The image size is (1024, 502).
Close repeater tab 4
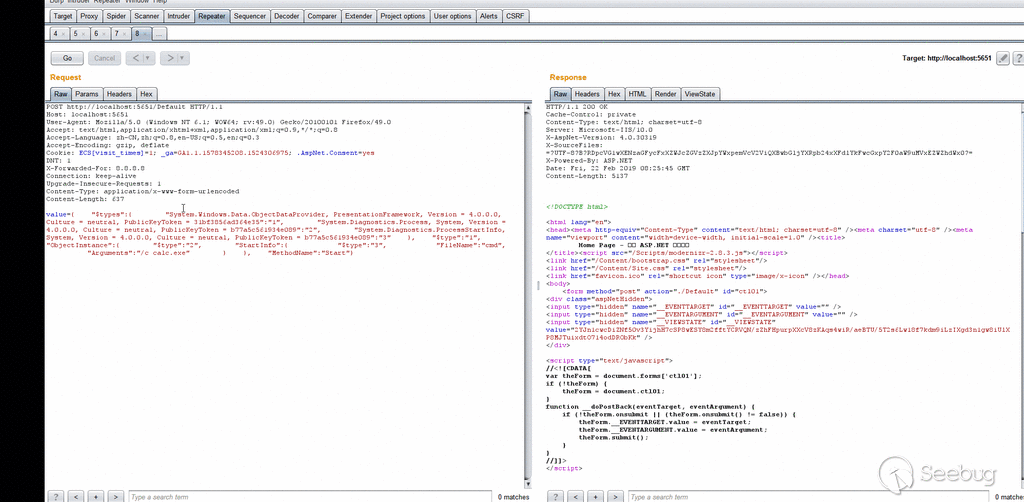[63, 33]
